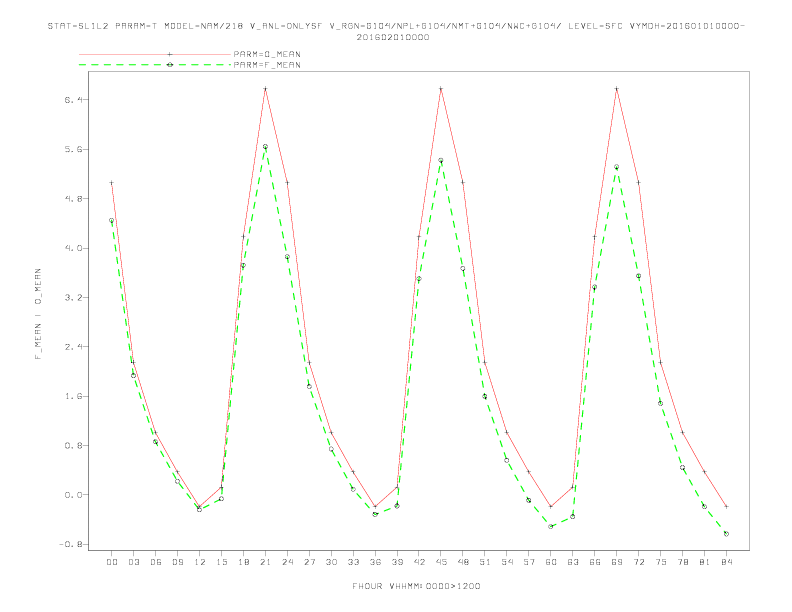Click x-axis tick label 48
The height and width of the screenshot is (612, 792).
463,562
